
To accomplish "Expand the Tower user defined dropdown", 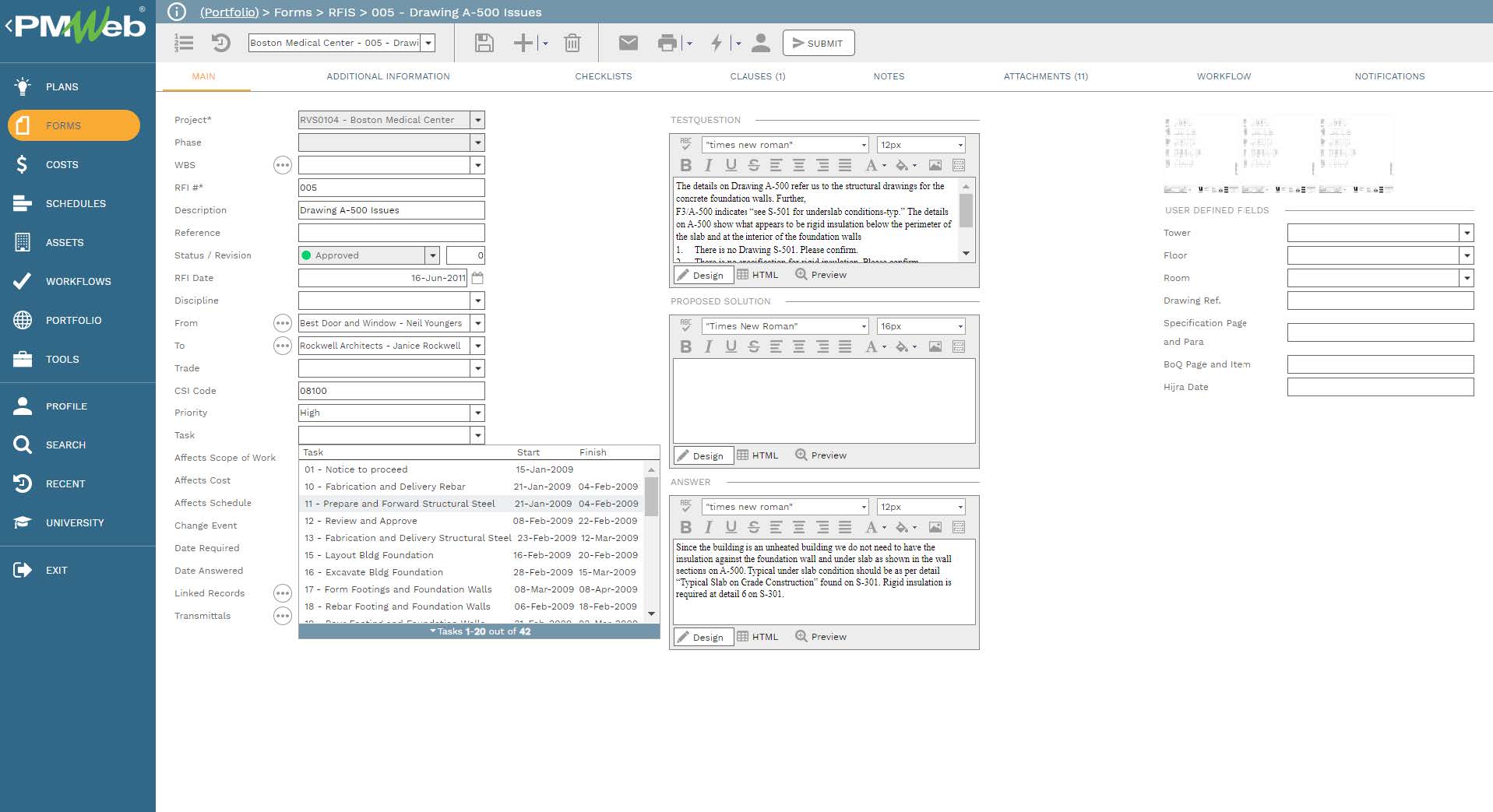I will click(x=1467, y=233).
